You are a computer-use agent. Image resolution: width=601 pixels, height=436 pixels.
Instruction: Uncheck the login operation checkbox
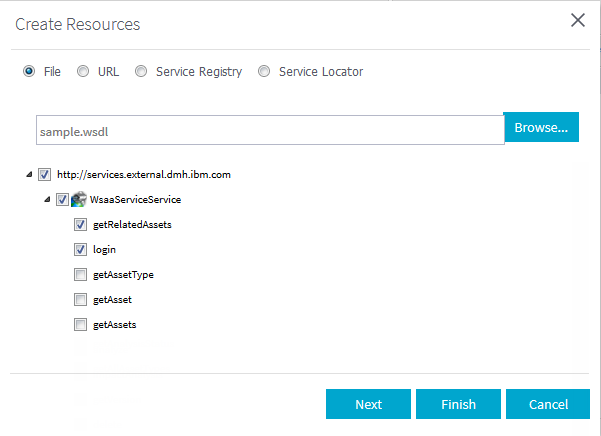[80, 250]
